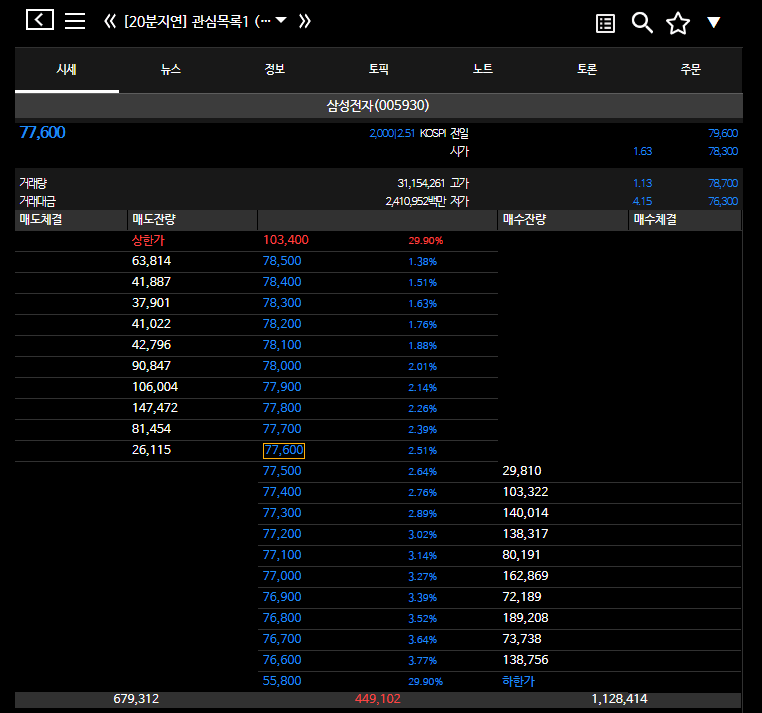
Task: Click the 매도잔량 column header
Action: tap(192, 220)
